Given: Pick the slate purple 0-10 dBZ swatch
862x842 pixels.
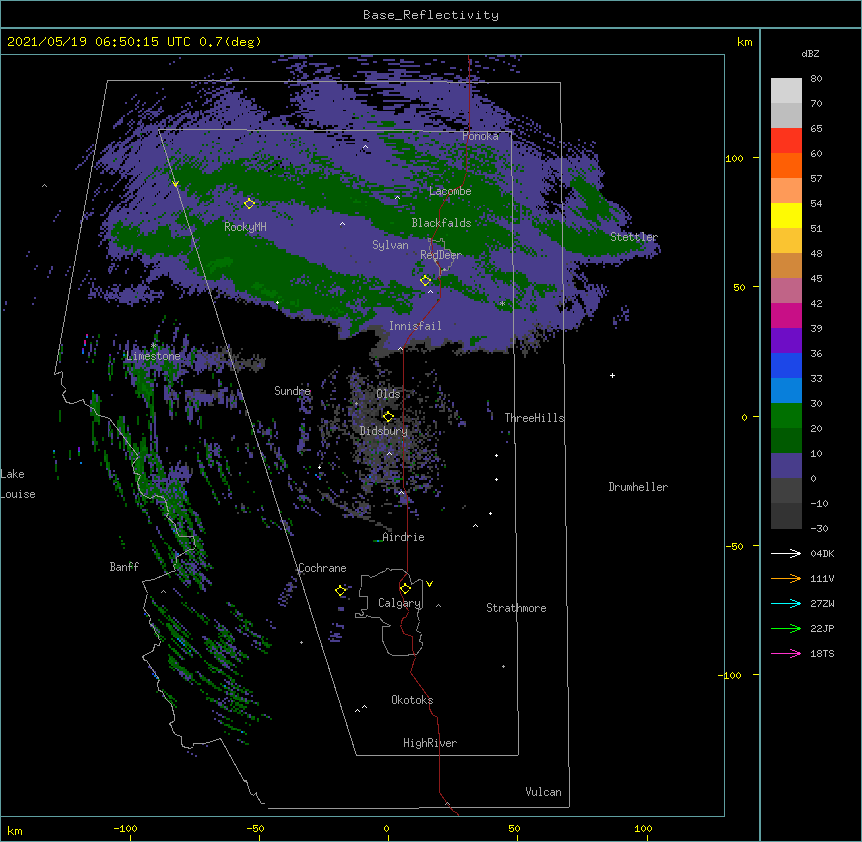Looking at the screenshot, I should [x=786, y=466].
